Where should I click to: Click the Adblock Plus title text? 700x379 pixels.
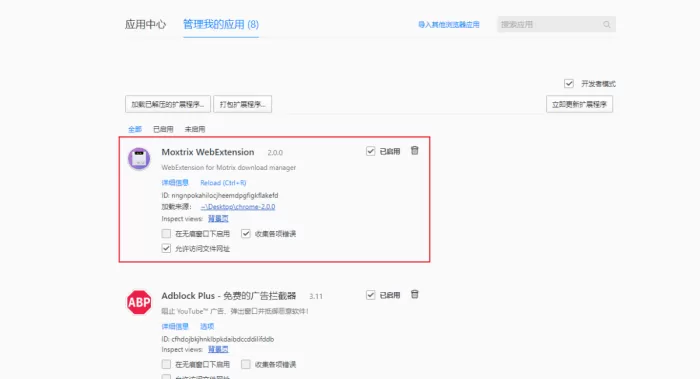(229, 296)
